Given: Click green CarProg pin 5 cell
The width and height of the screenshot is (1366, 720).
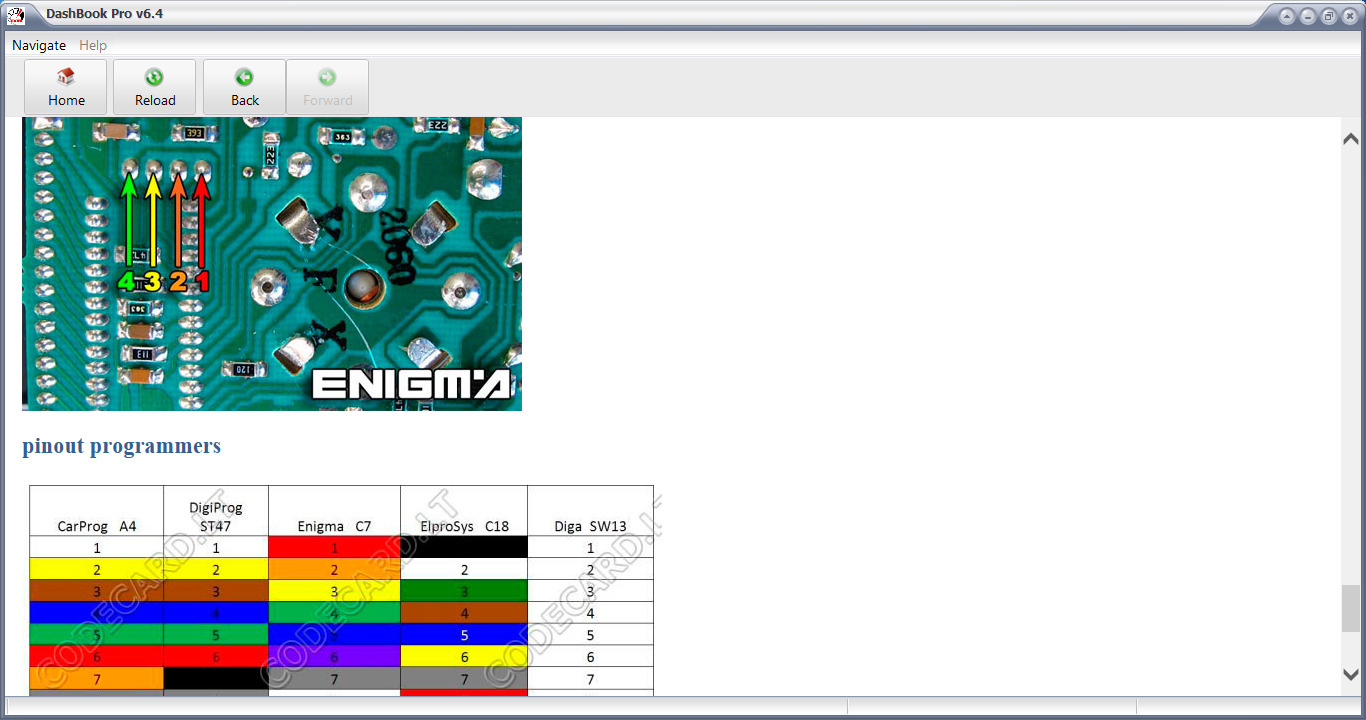Looking at the screenshot, I should click(x=97, y=635).
